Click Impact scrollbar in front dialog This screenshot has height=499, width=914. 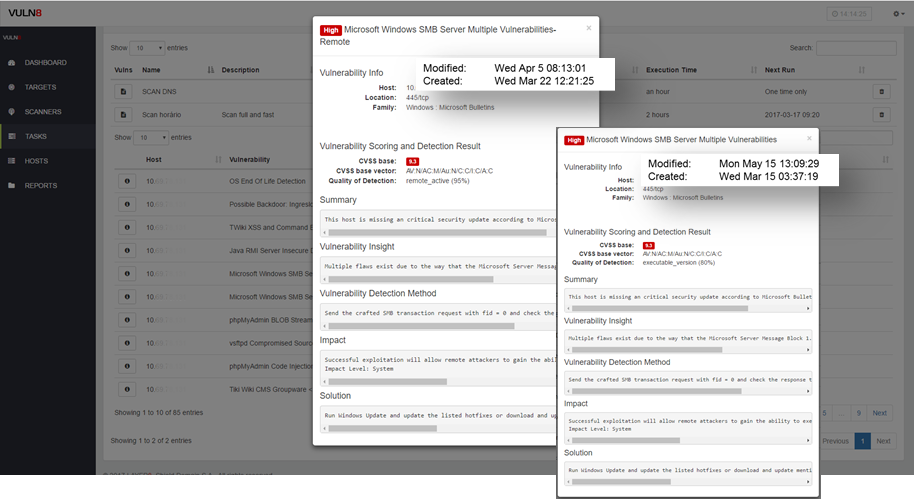[625, 441]
